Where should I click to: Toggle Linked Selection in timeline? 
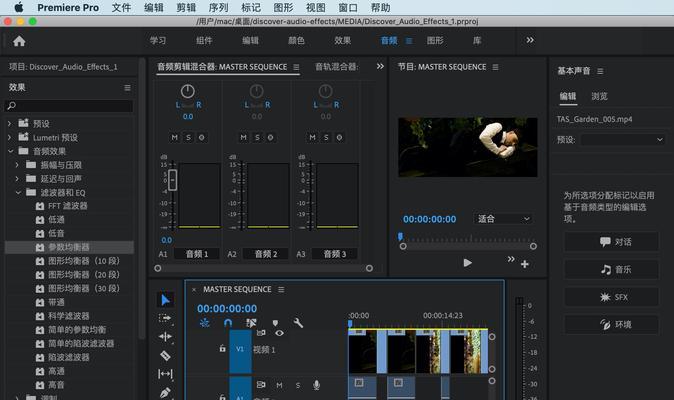(x=251, y=323)
